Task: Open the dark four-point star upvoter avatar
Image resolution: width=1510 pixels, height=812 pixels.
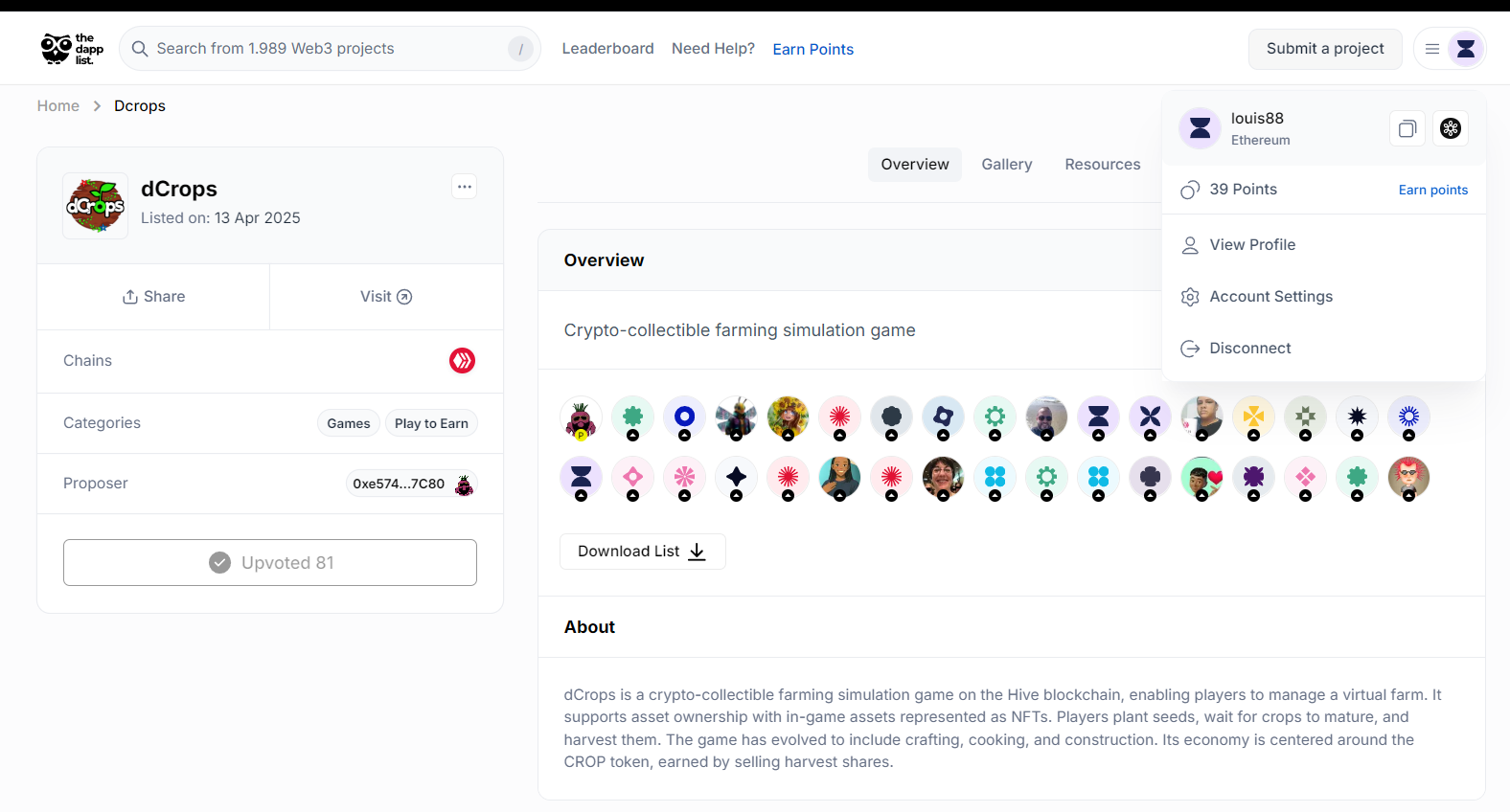Action: 736,479
